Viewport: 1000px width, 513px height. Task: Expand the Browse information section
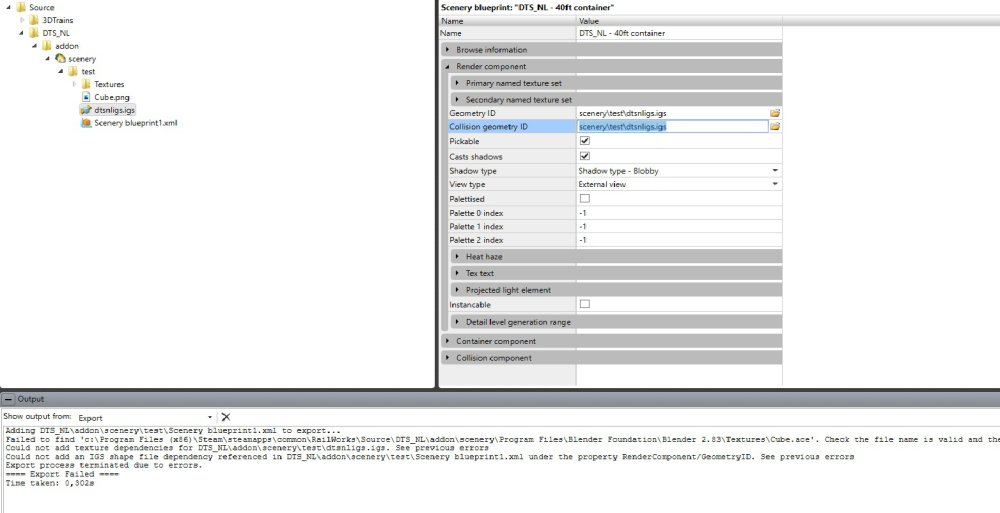(448, 50)
